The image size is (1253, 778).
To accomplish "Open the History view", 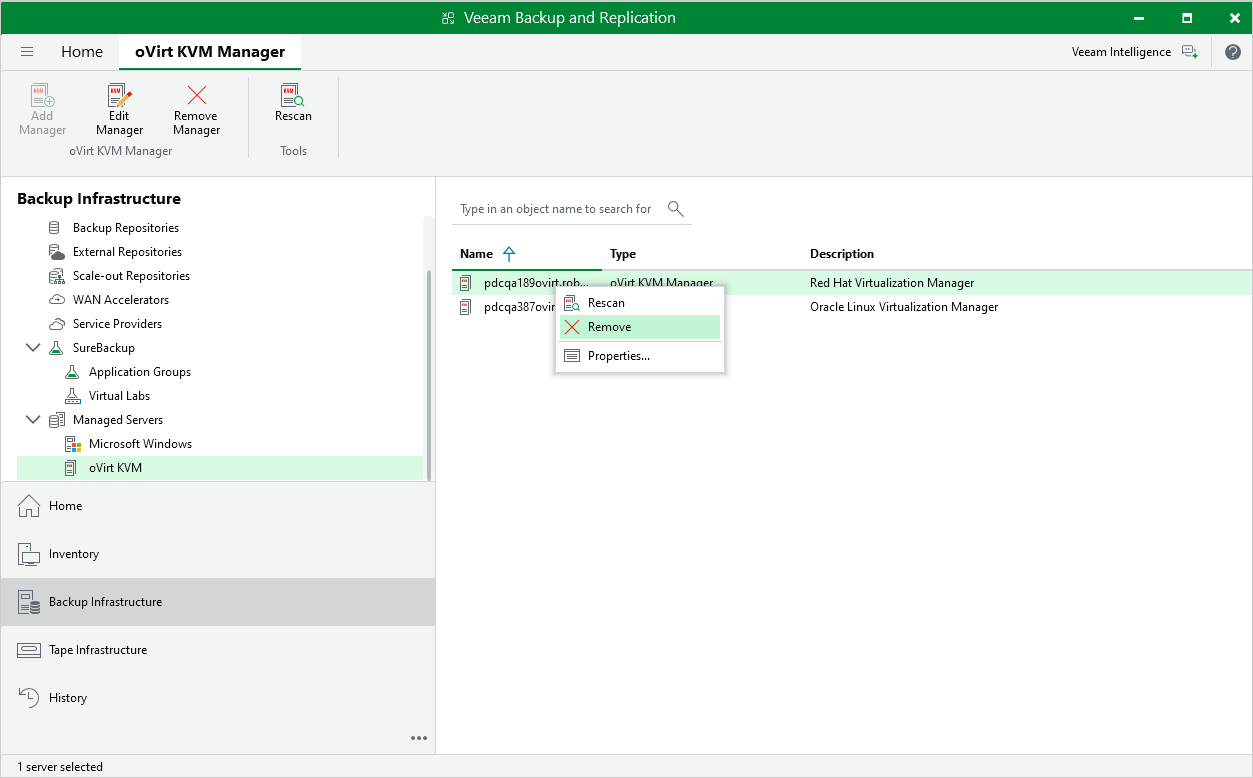I will tap(66, 697).
